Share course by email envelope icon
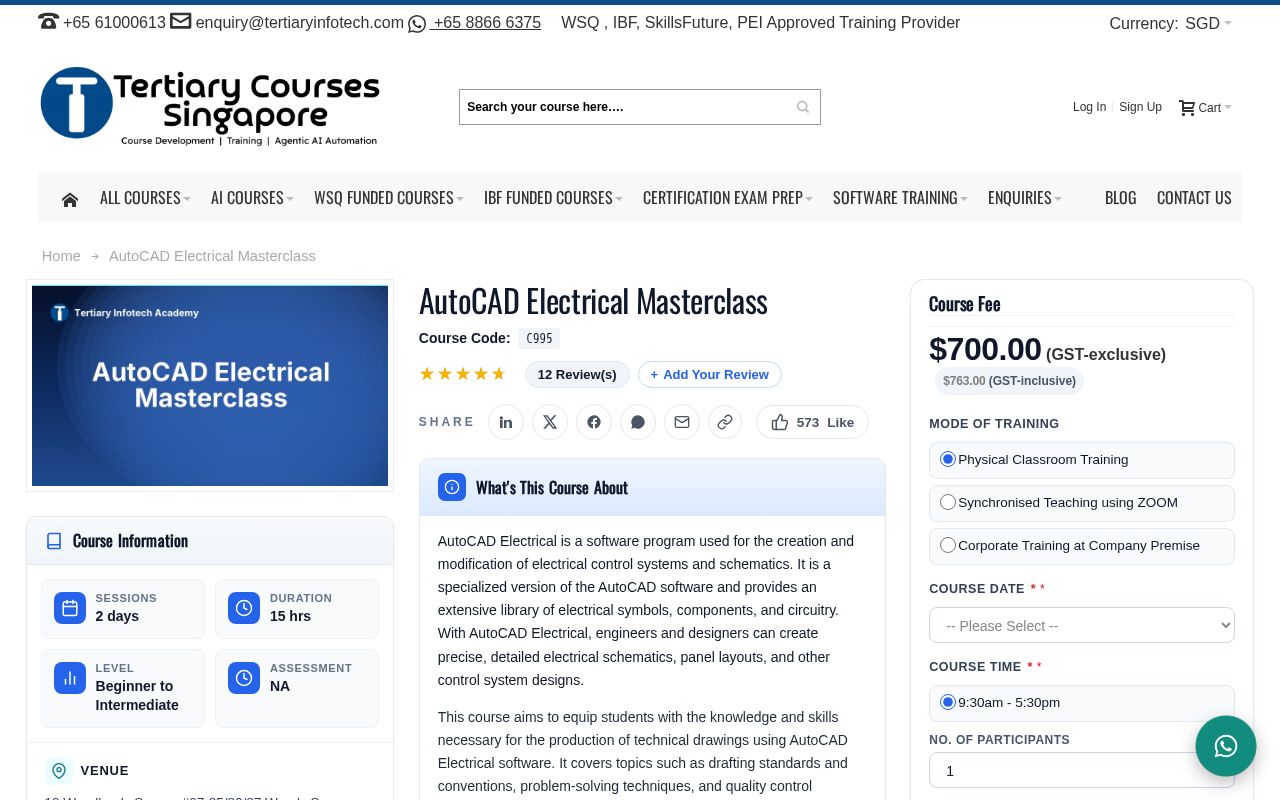Viewport: 1280px width, 800px height. 682,422
